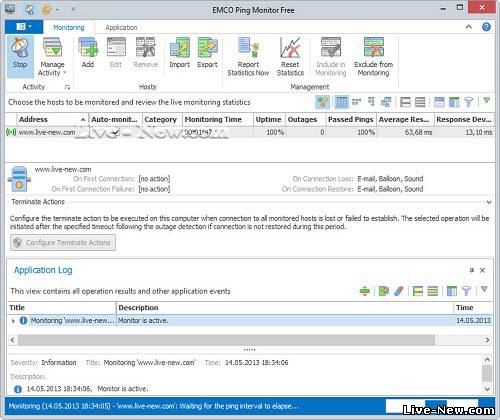Open the Manage Activity menu
Image resolution: width=500 pixels, height=420 pixels.
pyautogui.click(x=52, y=57)
